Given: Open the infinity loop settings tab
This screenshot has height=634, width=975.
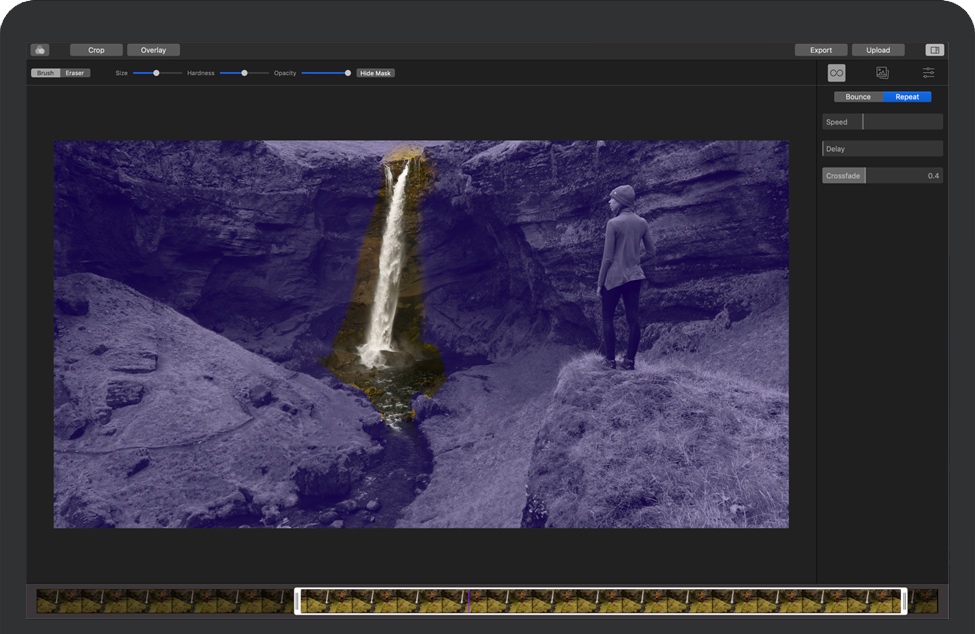Looking at the screenshot, I should coord(836,73).
